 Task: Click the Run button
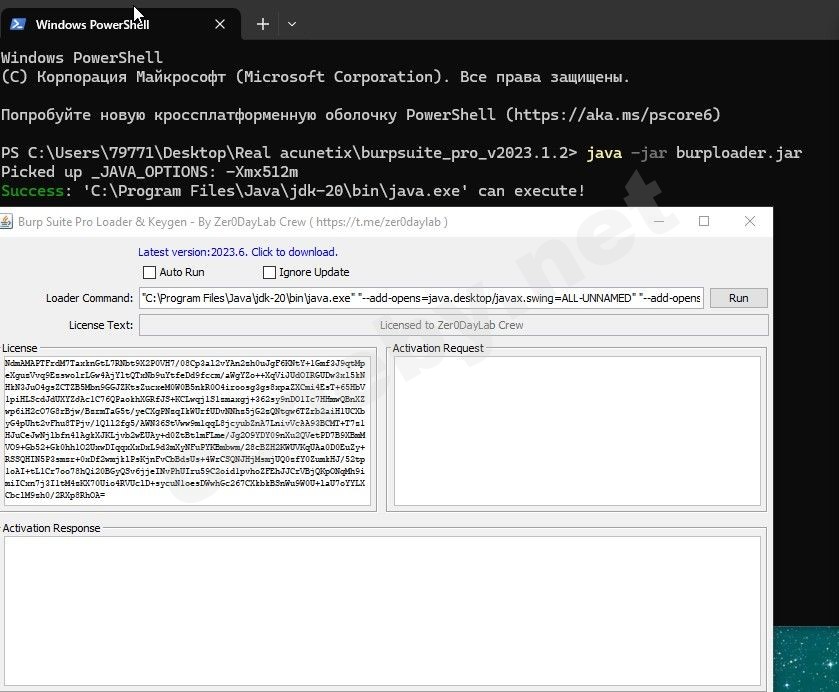738,298
